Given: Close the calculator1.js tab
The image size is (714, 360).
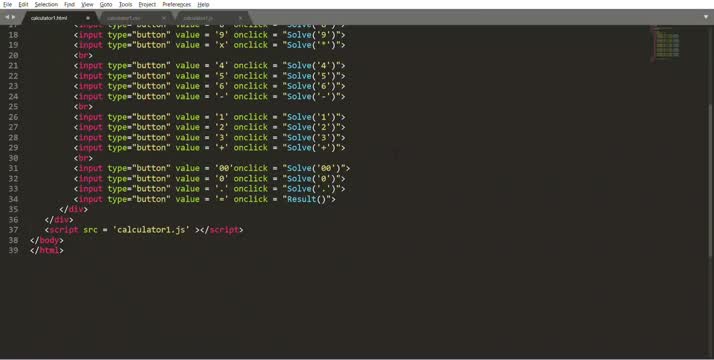Looking at the screenshot, I should click(240, 18).
